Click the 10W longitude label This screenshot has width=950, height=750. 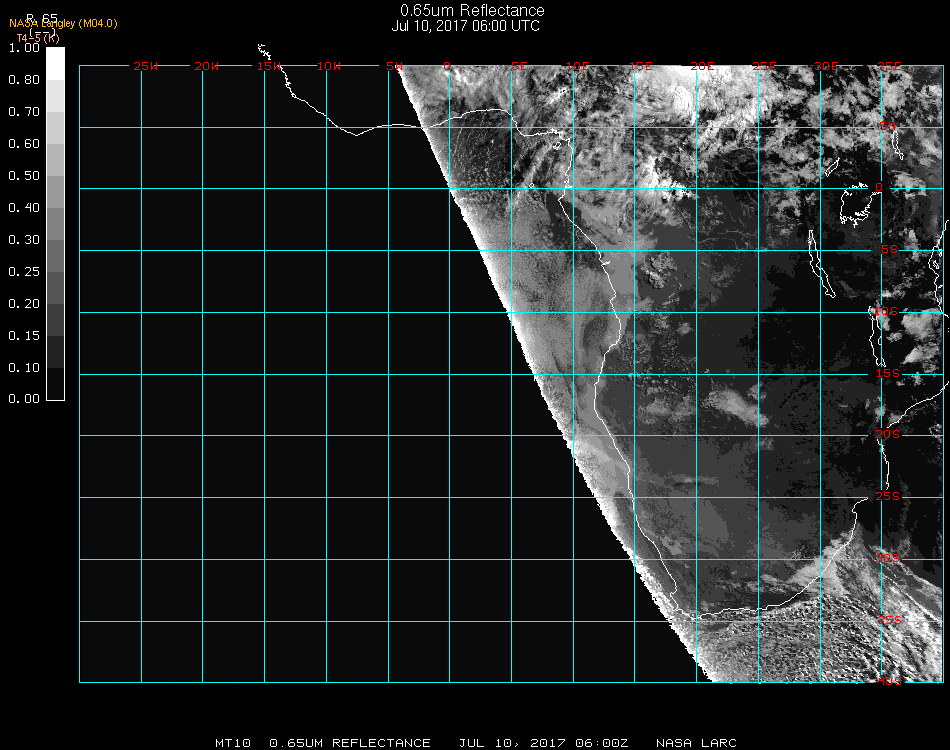[329, 66]
